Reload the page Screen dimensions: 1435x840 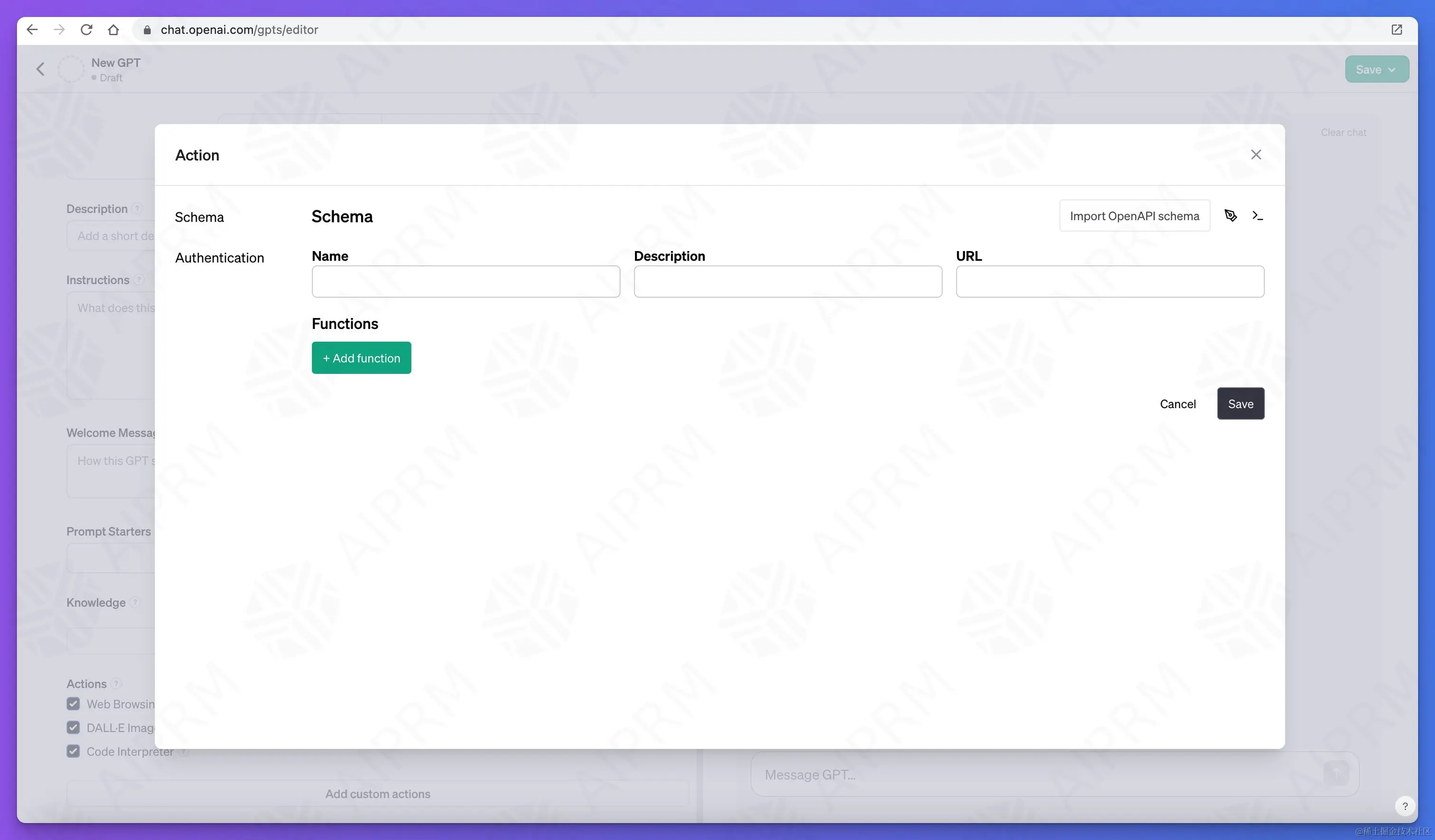86,29
